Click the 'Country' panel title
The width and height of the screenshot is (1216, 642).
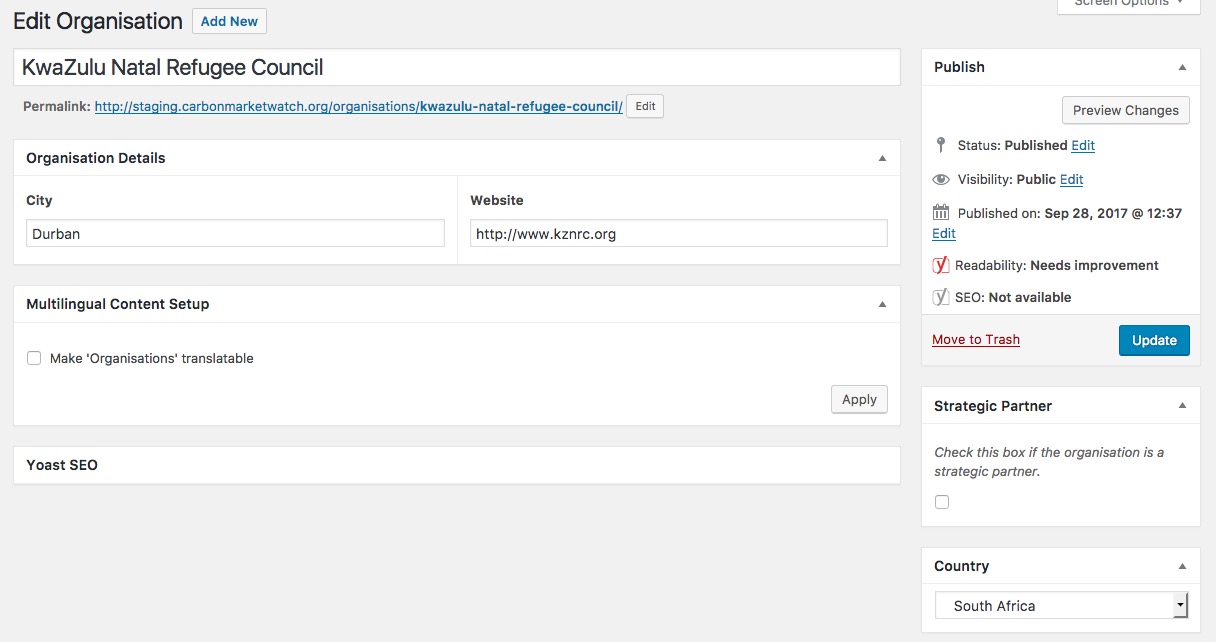tap(961, 566)
